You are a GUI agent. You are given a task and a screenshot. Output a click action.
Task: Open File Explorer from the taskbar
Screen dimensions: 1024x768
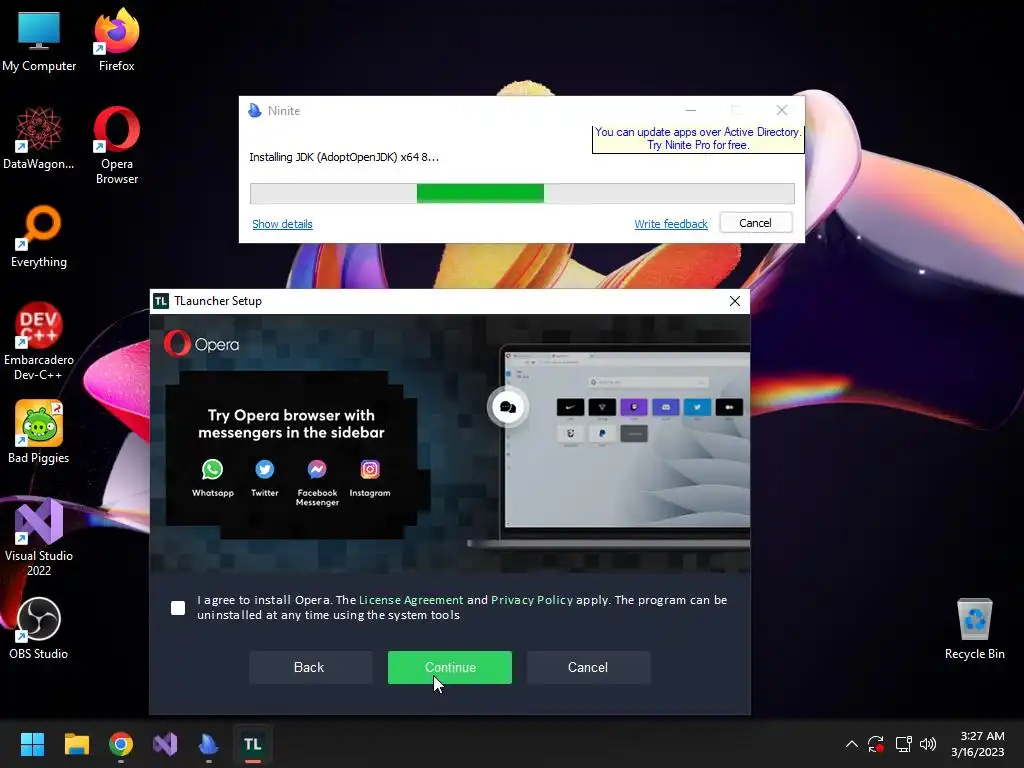76,744
